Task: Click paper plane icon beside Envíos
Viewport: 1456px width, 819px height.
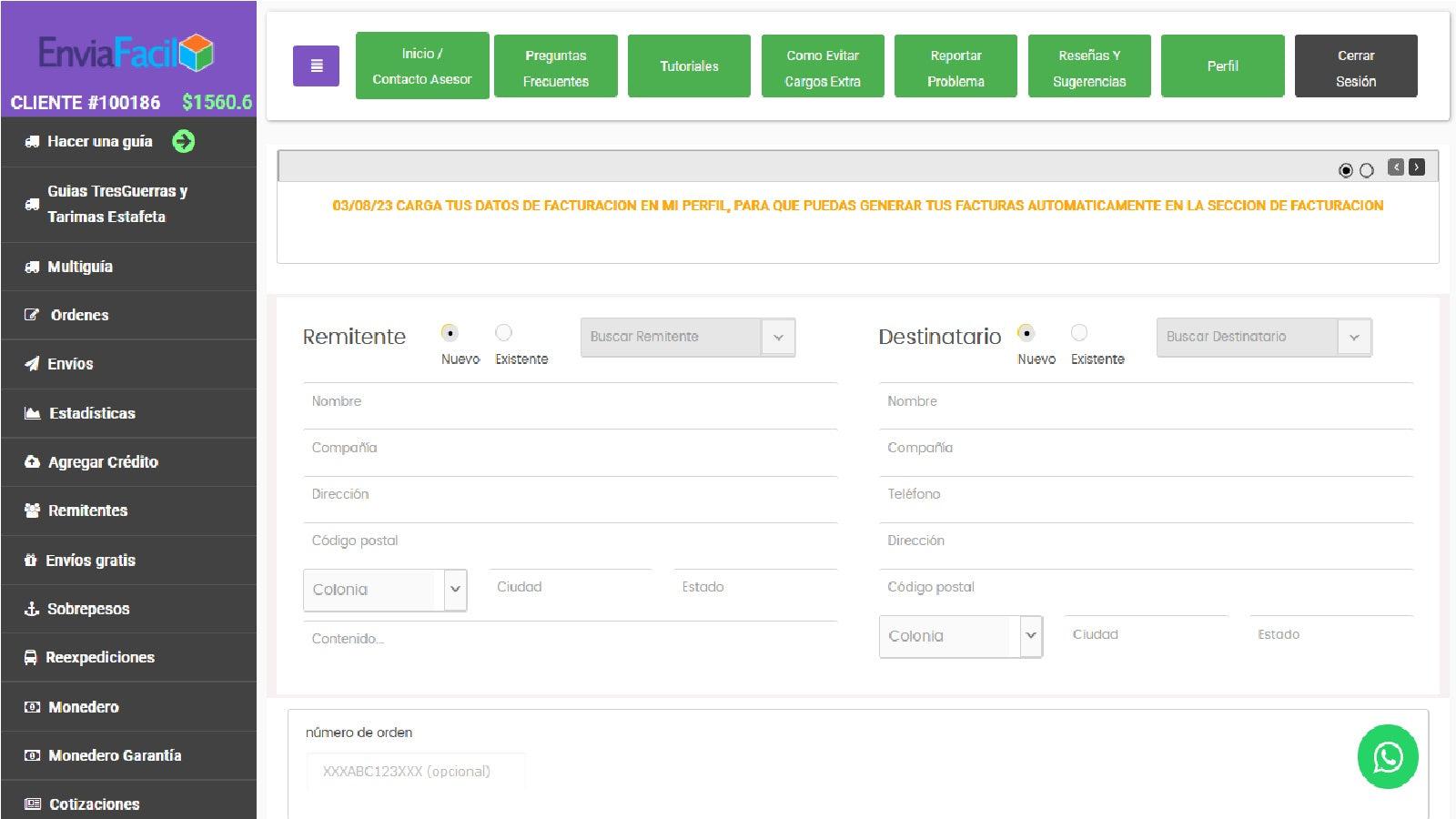Action: click(x=32, y=364)
